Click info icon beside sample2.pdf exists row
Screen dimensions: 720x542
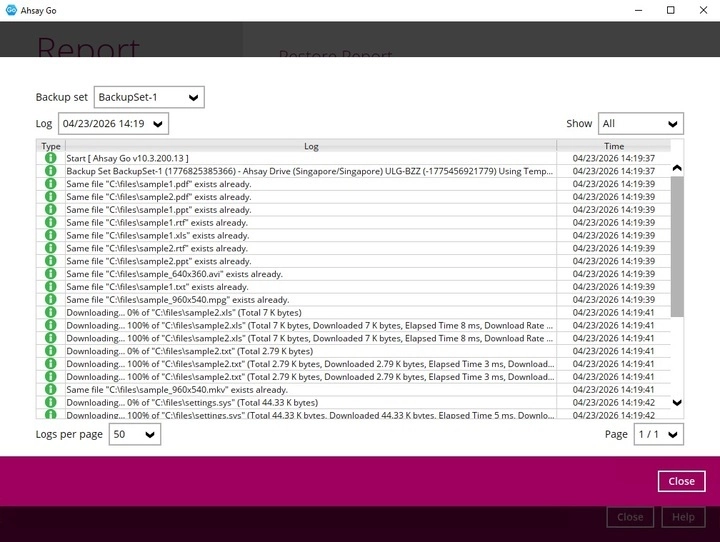[x=51, y=197]
